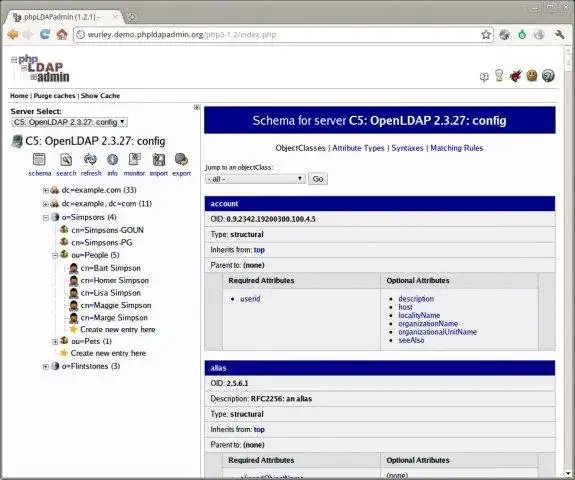Open the organizationalUnitName attribute link
The image size is (575, 480).
(437, 332)
